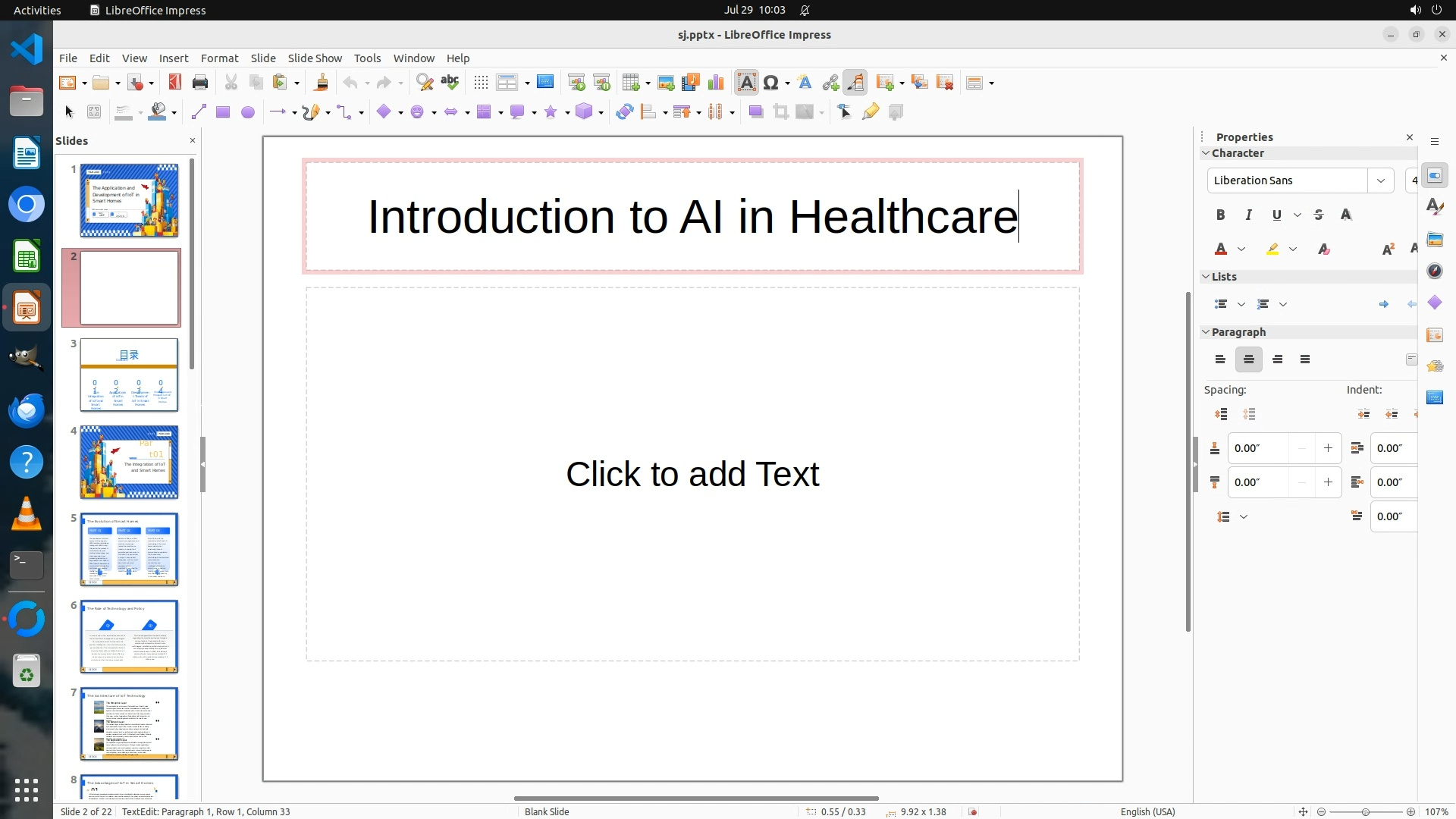Viewport: 1456px width, 819px height.
Task: Toggle Bold in Character panel
Action: click(x=1220, y=215)
